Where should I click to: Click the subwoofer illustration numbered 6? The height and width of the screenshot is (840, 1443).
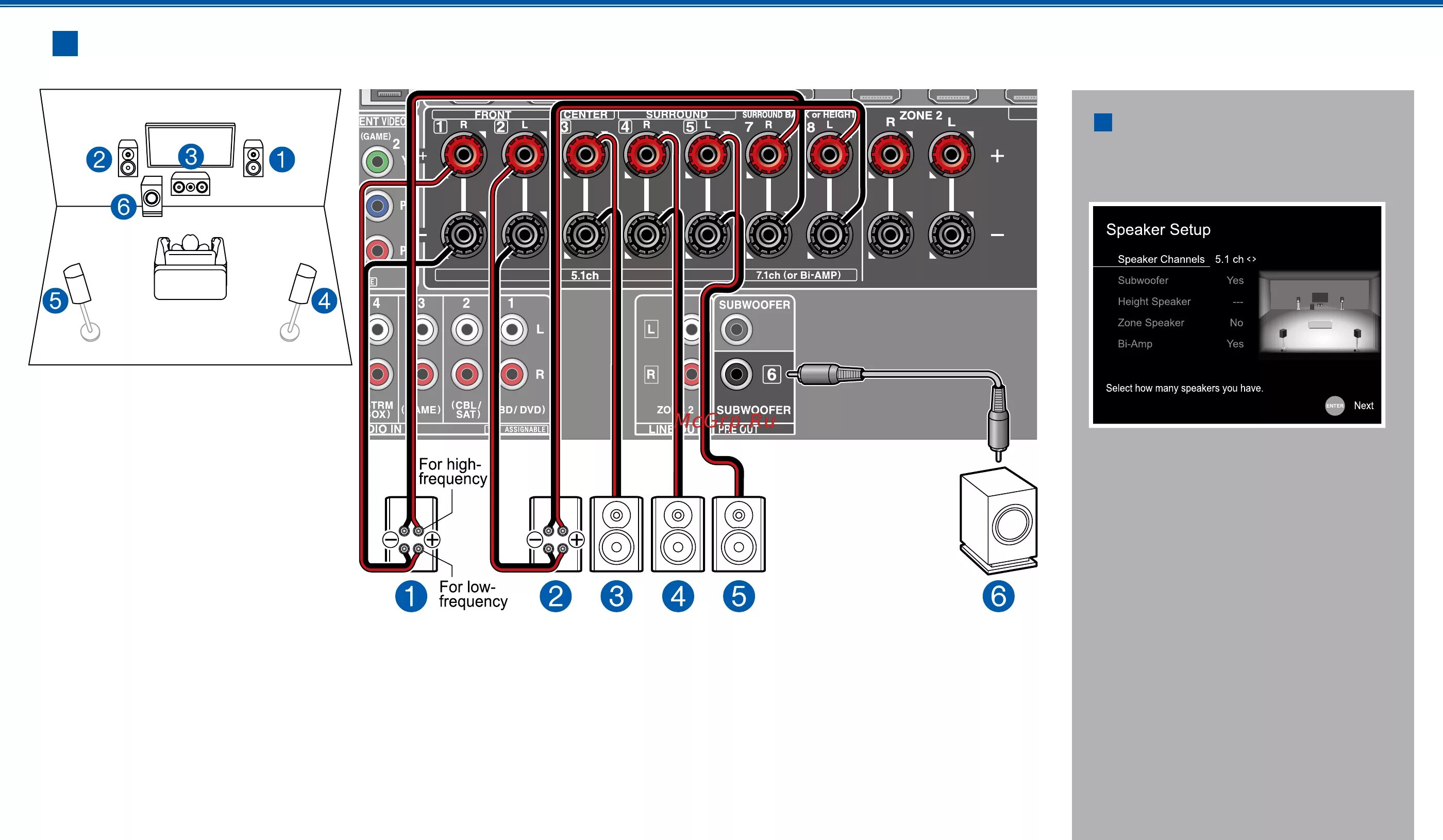coord(999,520)
